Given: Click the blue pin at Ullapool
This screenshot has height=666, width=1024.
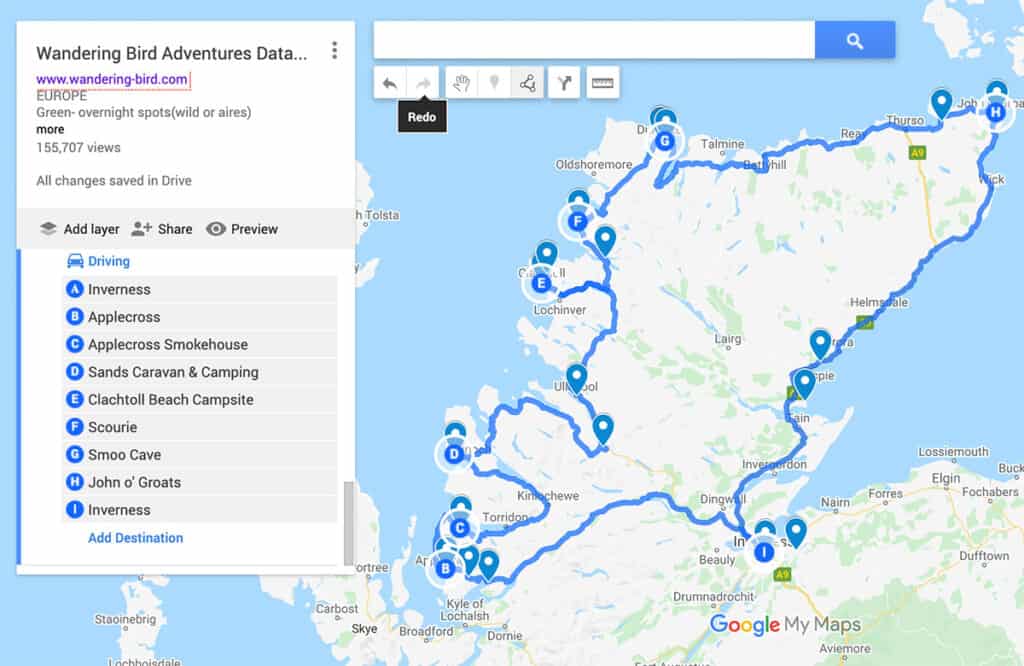Looking at the screenshot, I should click(576, 378).
